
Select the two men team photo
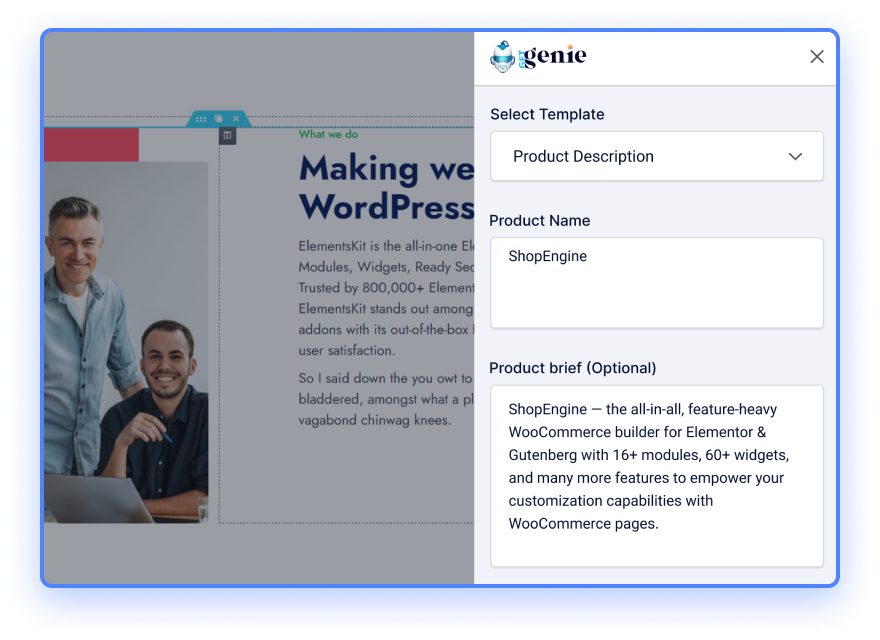[126, 342]
